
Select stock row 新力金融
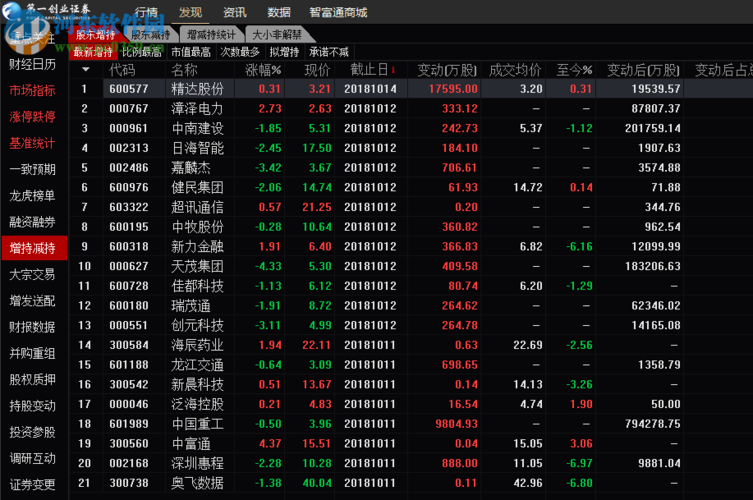[x=411, y=246]
